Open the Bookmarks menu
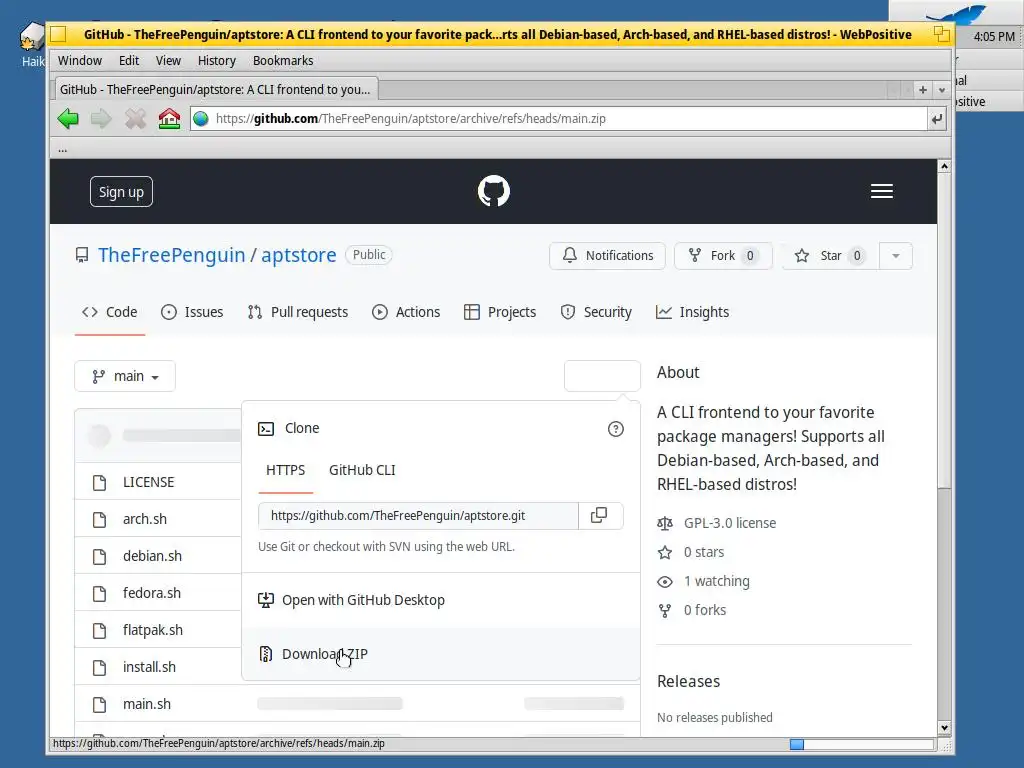This screenshot has height=768, width=1024. click(283, 61)
